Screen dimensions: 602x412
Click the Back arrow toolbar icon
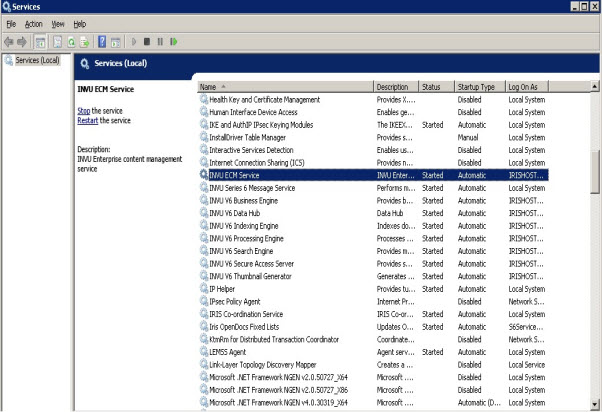pos(8,41)
